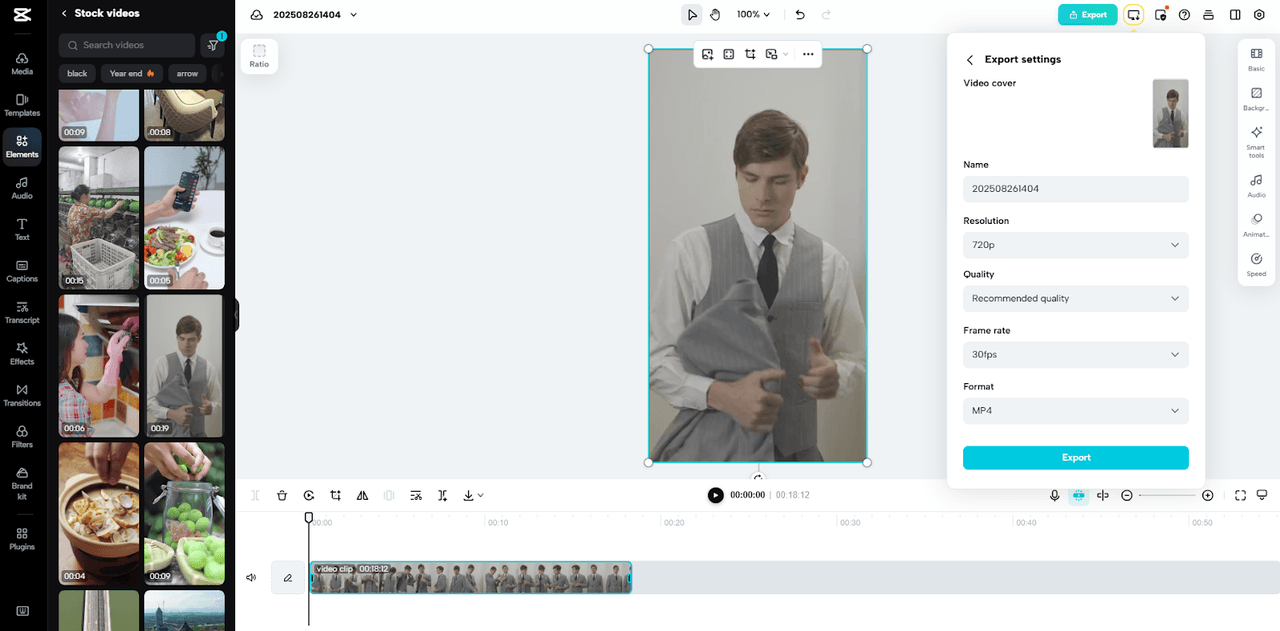Image resolution: width=1280 pixels, height=631 pixels.
Task: Select the Split tool in the timeline toolbar
Action: click(x=442, y=495)
